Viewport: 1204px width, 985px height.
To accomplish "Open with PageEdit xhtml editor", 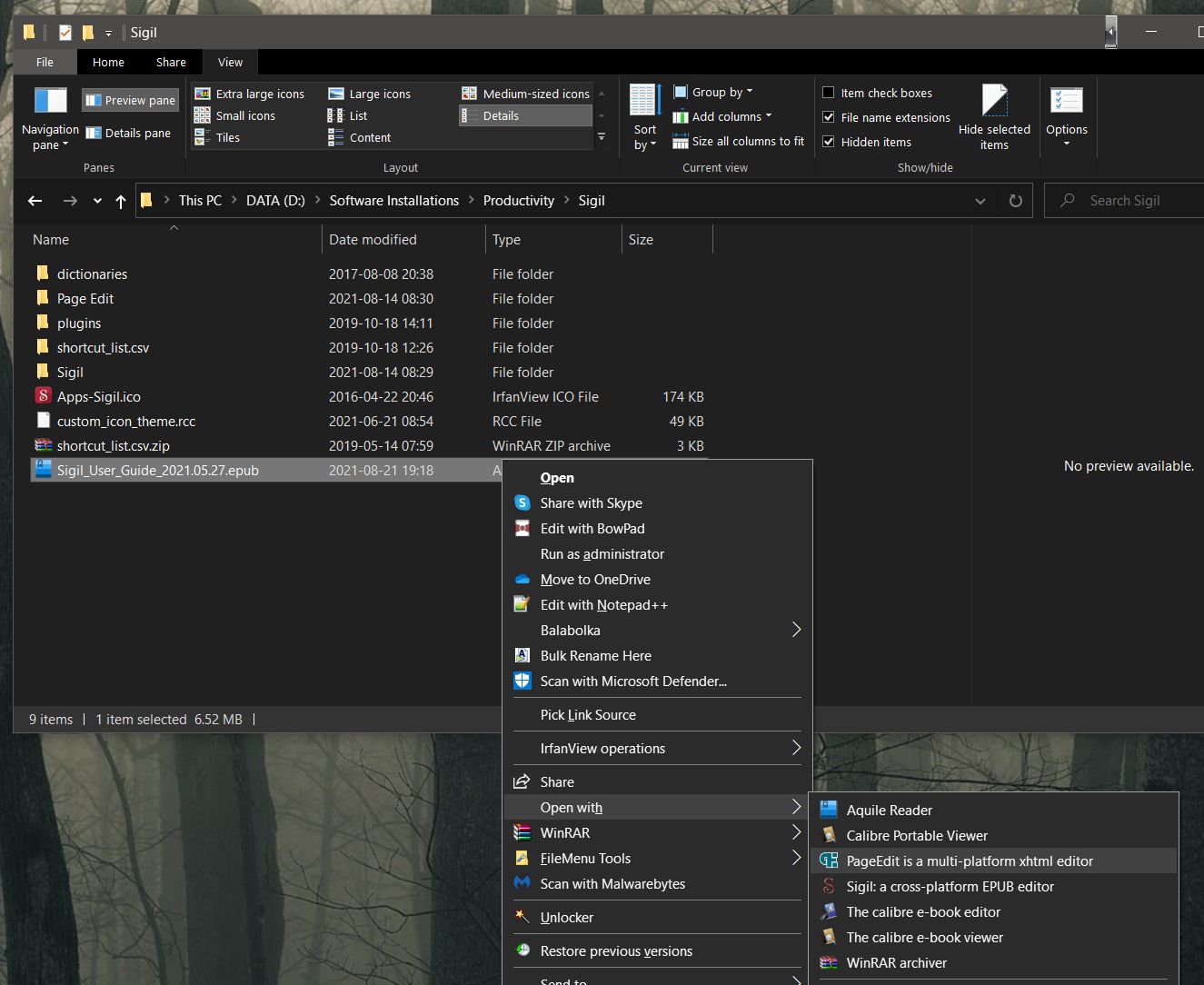I will click(x=969, y=861).
